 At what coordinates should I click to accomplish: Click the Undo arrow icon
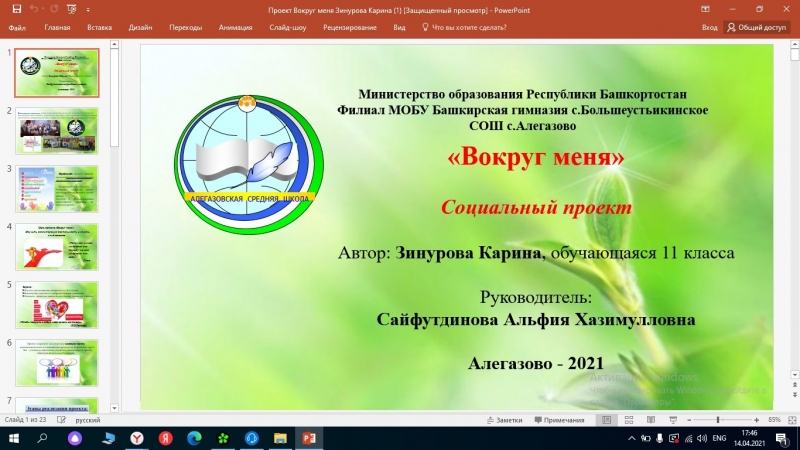click(x=34, y=9)
